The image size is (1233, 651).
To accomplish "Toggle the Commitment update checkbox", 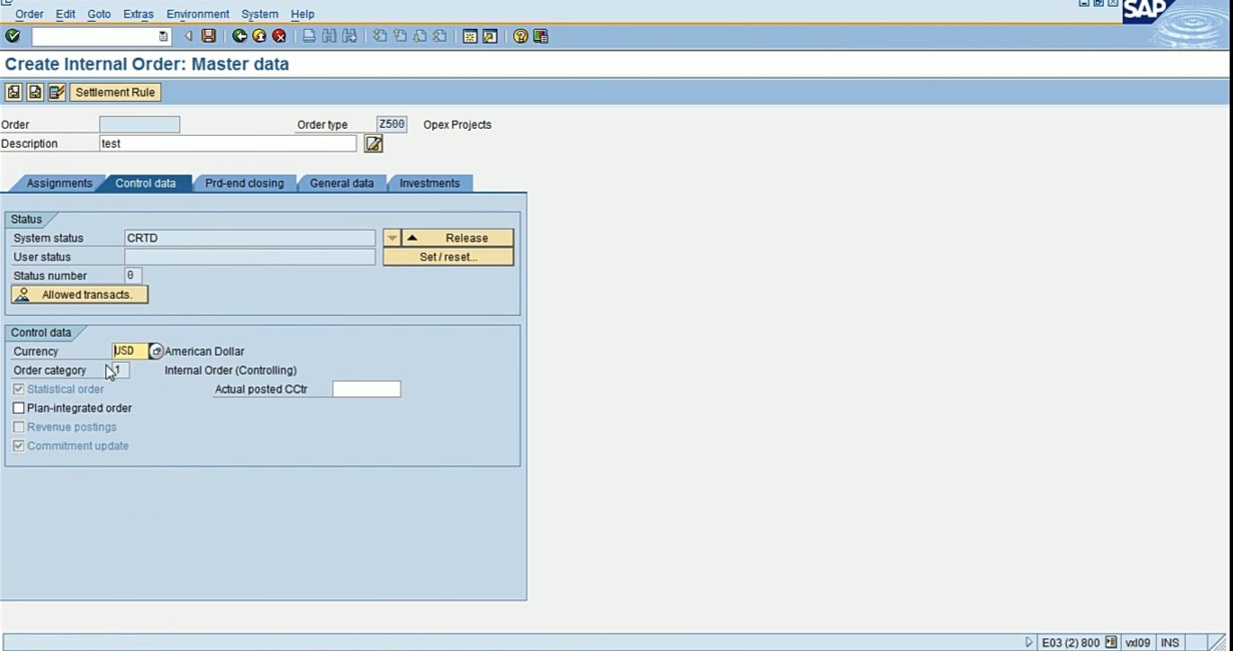I will [18, 446].
